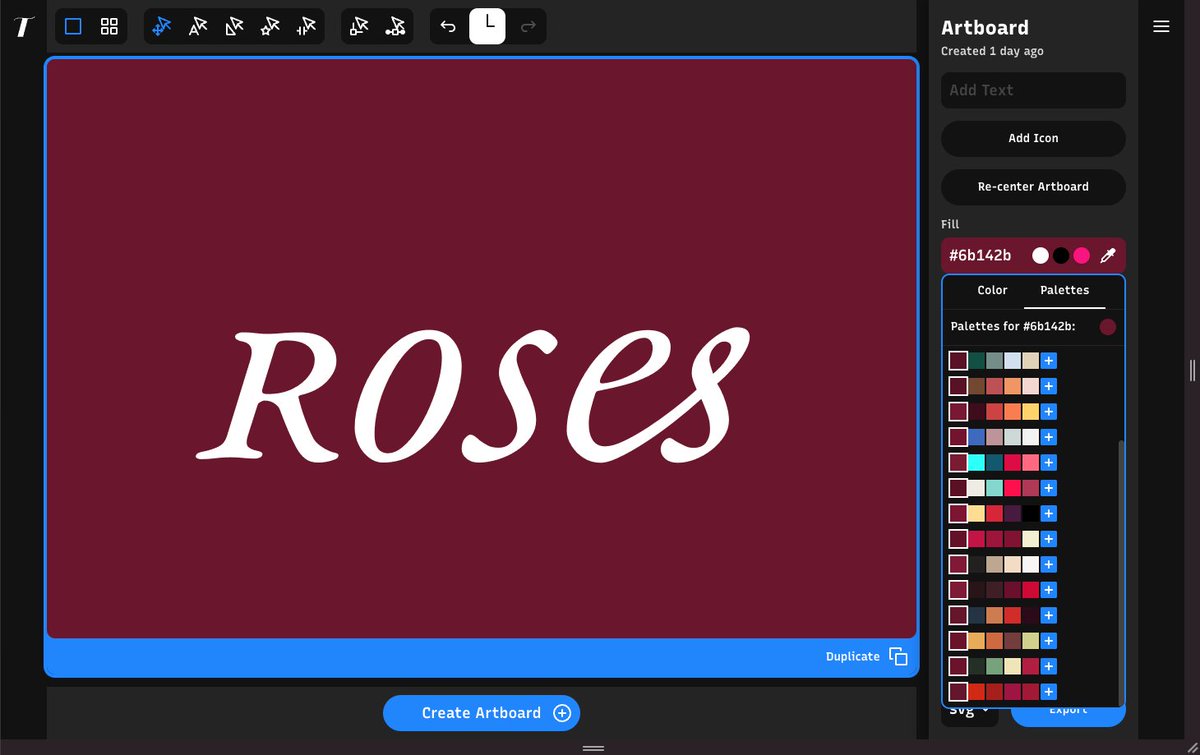
Task: Choose the hot pink quick fill swatch
Action: tap(1081, 256)
